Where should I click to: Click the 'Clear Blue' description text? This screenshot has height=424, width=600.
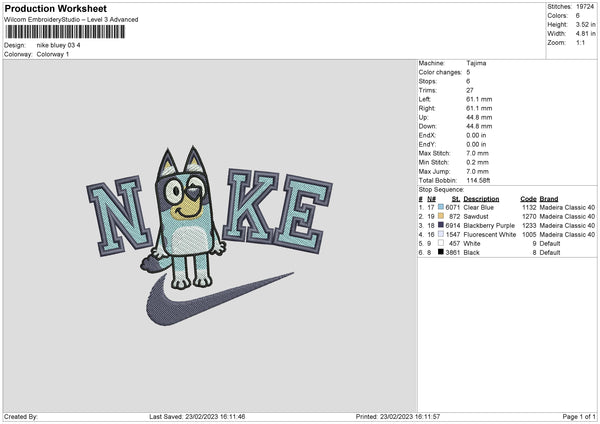[478, 207]
